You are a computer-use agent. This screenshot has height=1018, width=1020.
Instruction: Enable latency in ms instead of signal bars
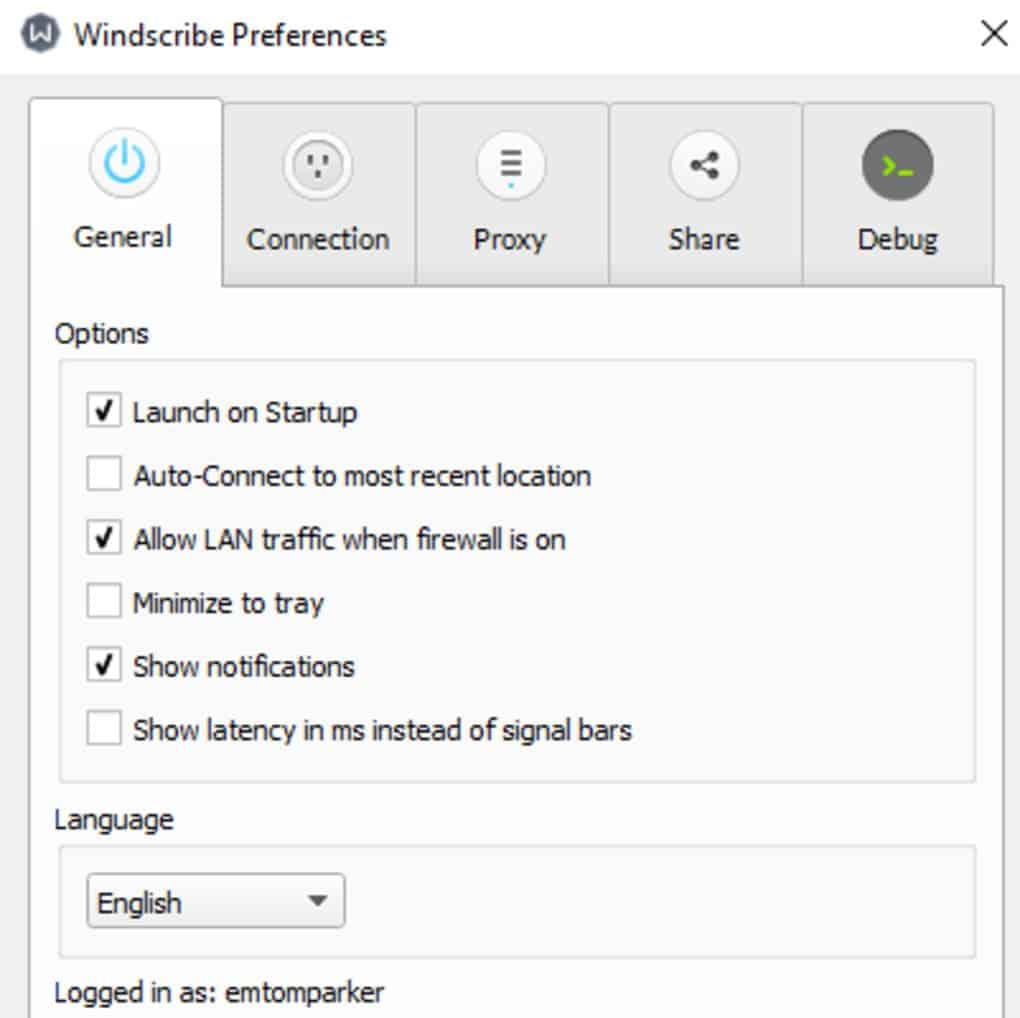(104, 730)
